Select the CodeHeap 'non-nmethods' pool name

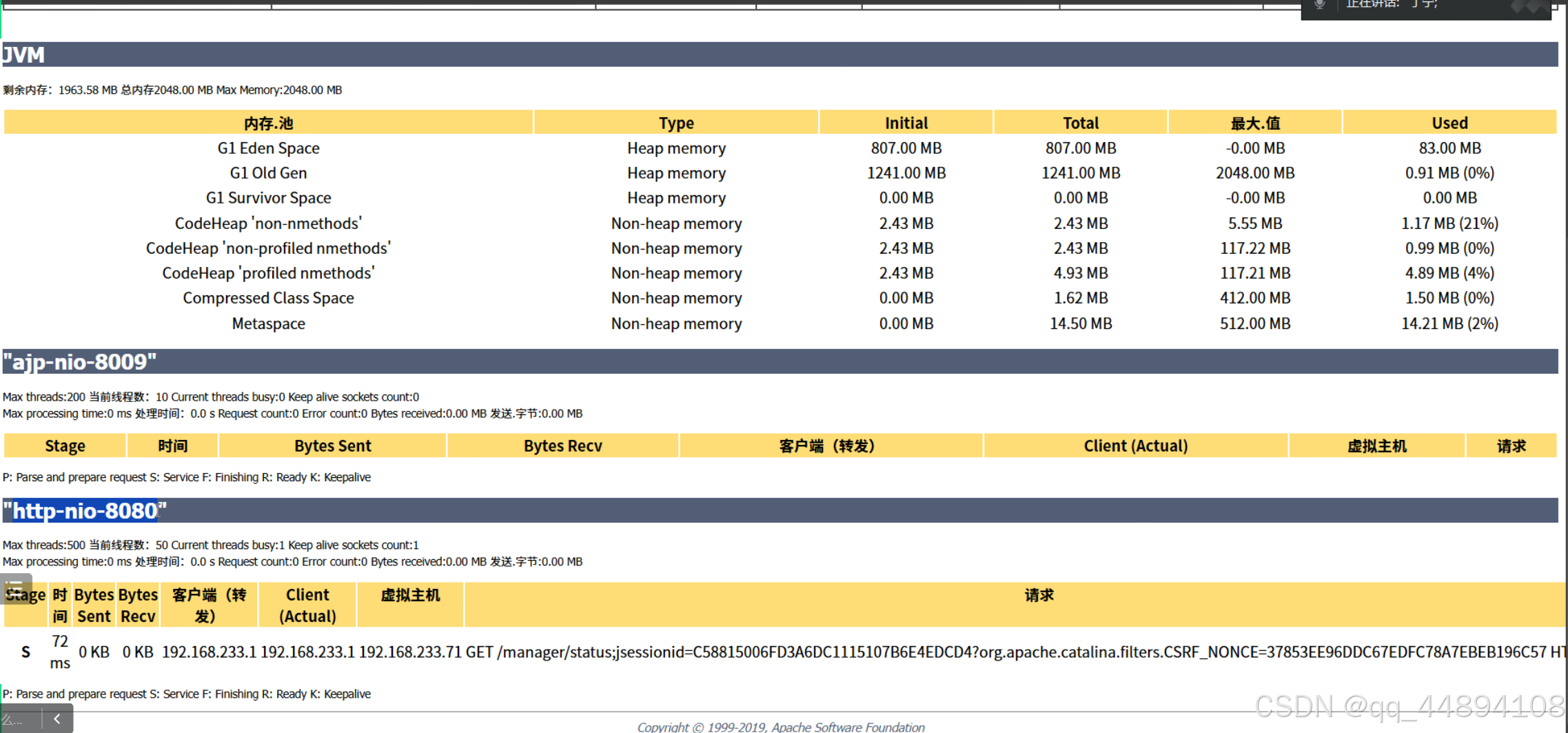tap(268, 223)
